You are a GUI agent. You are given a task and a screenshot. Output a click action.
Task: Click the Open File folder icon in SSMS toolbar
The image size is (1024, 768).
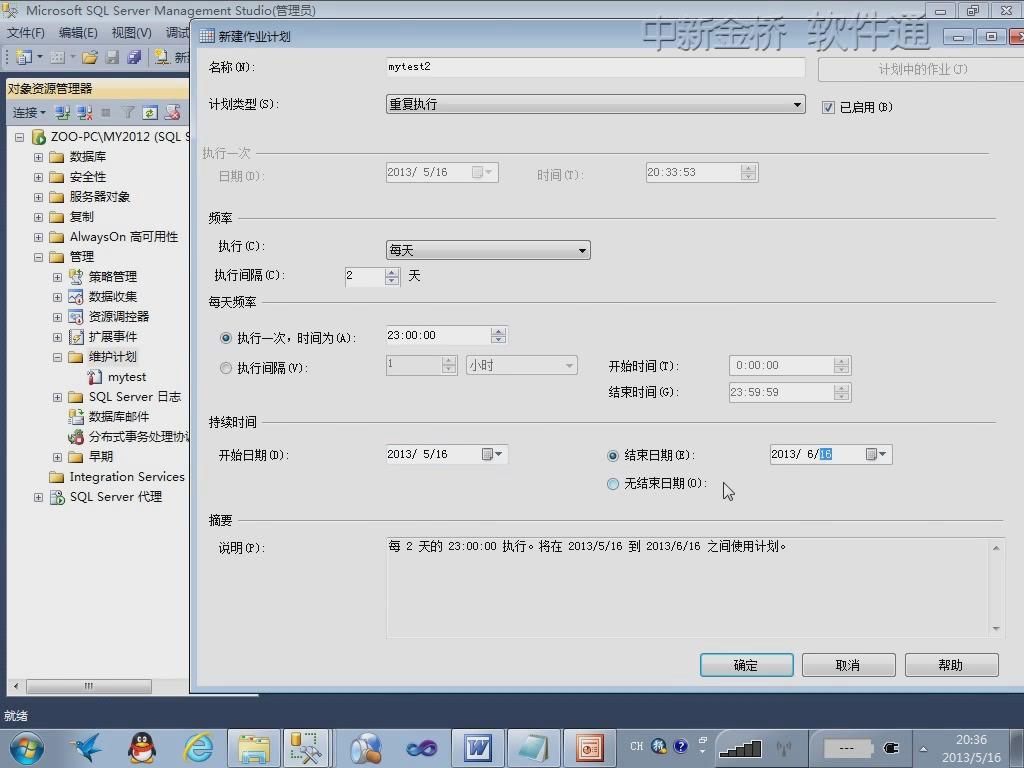(90, 57)
